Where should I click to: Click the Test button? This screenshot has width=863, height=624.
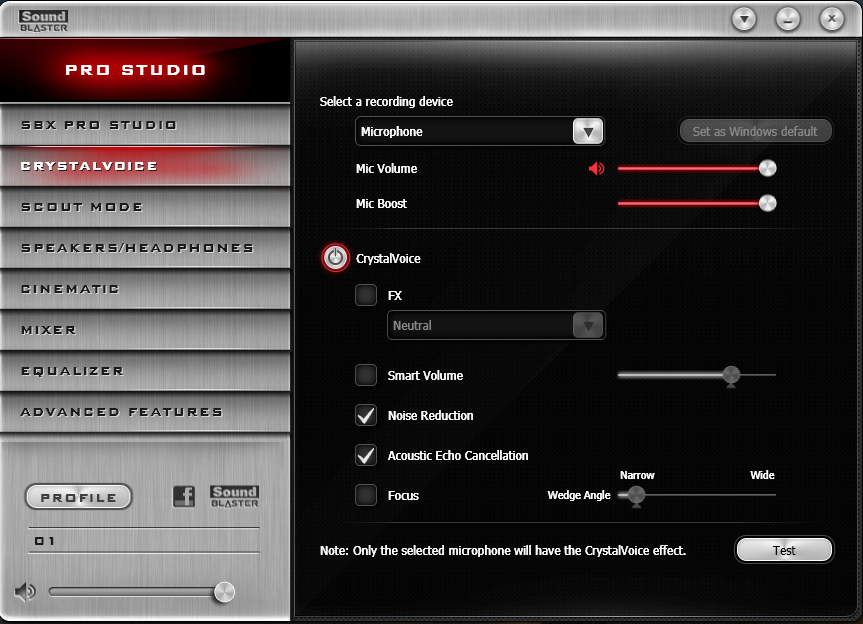click(784, 550)
